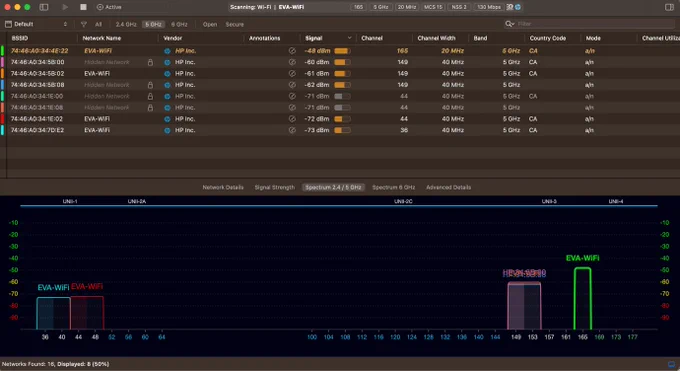Click the filter funnel icon

click(84, 24)
